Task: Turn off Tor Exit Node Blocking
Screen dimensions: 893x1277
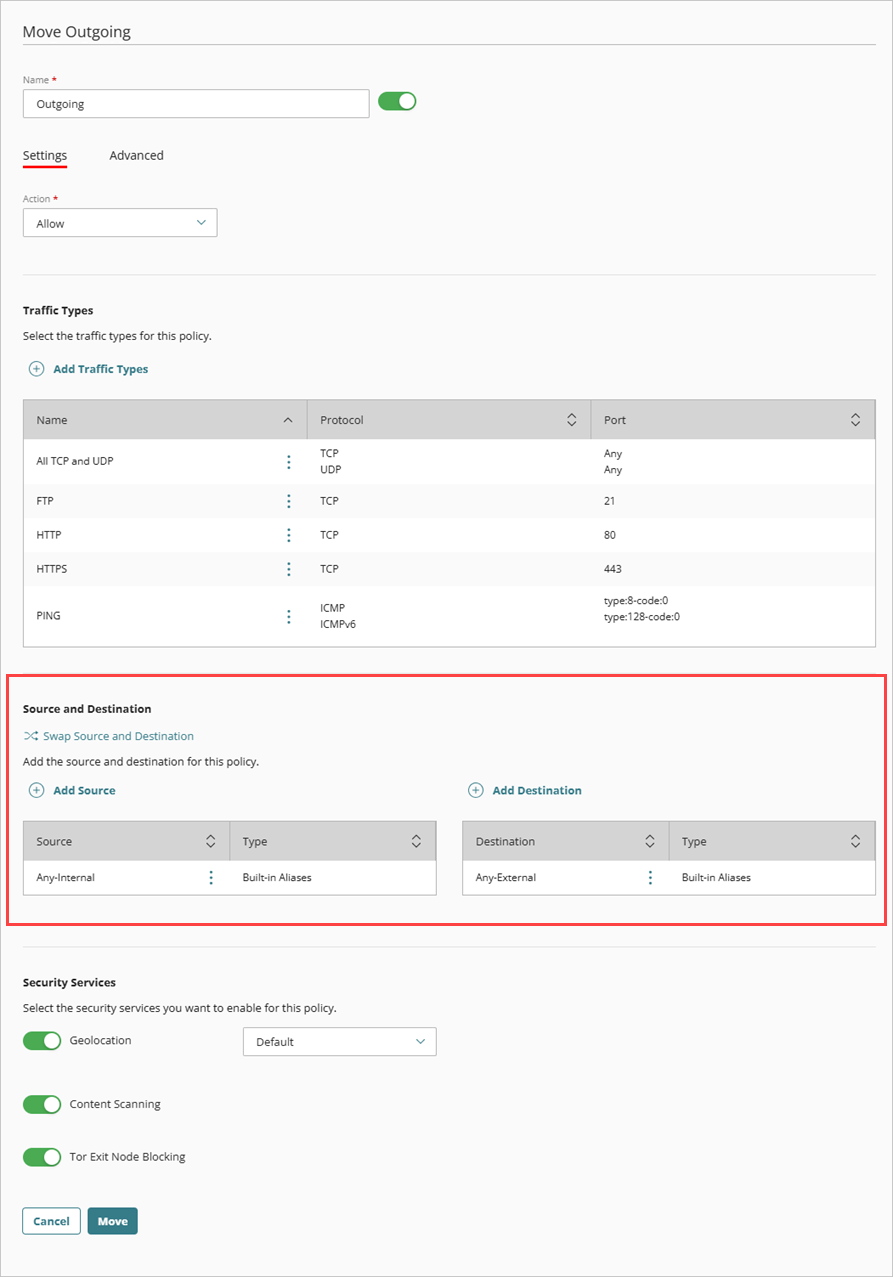Action: click(x=41, y=1157)
